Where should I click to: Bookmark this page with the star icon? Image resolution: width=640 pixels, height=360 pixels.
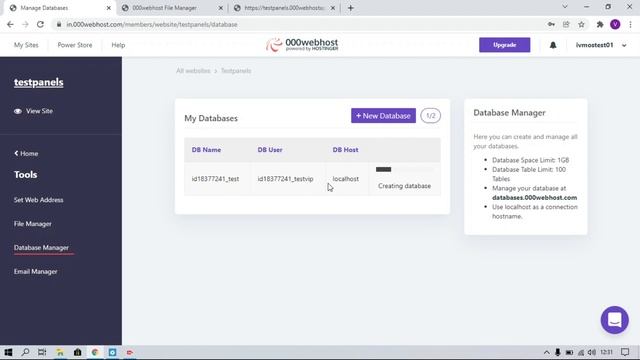coord(581,24)
